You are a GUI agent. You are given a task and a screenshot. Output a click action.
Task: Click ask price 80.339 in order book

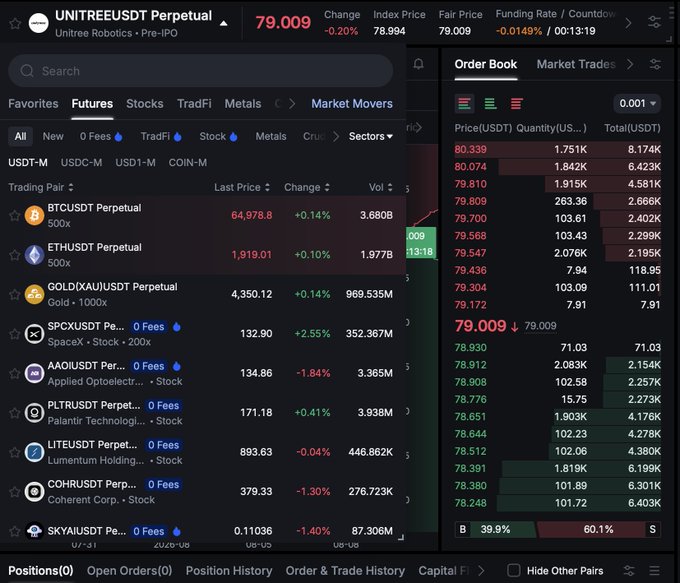click(471, 150)
